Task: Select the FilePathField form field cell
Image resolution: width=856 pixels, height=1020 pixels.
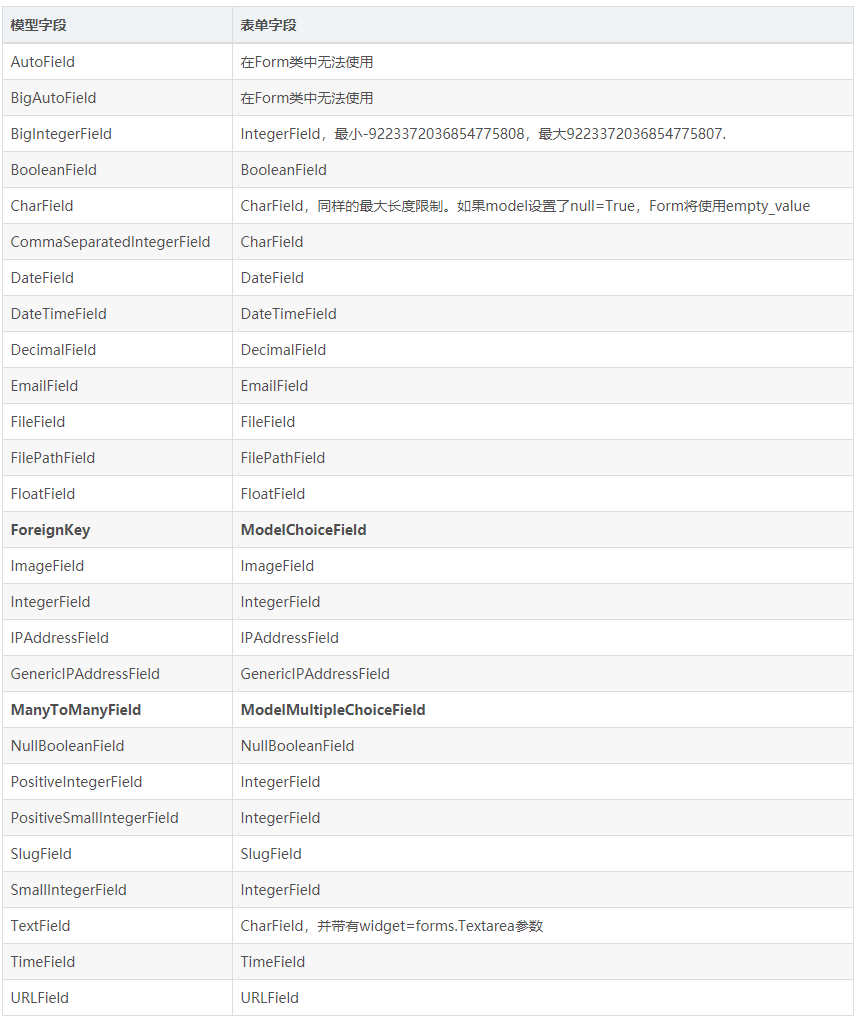Action: 542,458
